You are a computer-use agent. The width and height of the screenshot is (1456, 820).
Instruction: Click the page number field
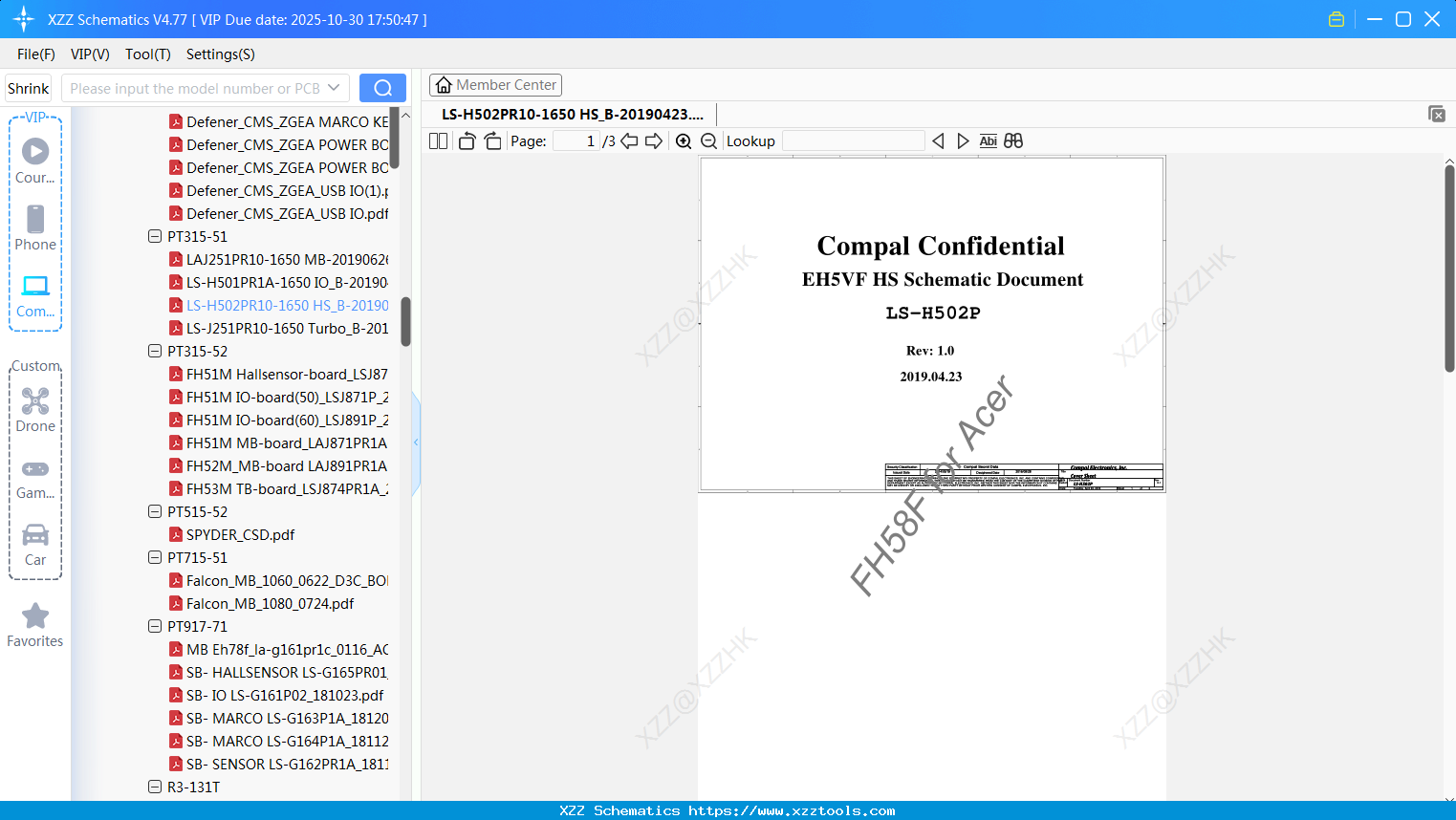576,141
